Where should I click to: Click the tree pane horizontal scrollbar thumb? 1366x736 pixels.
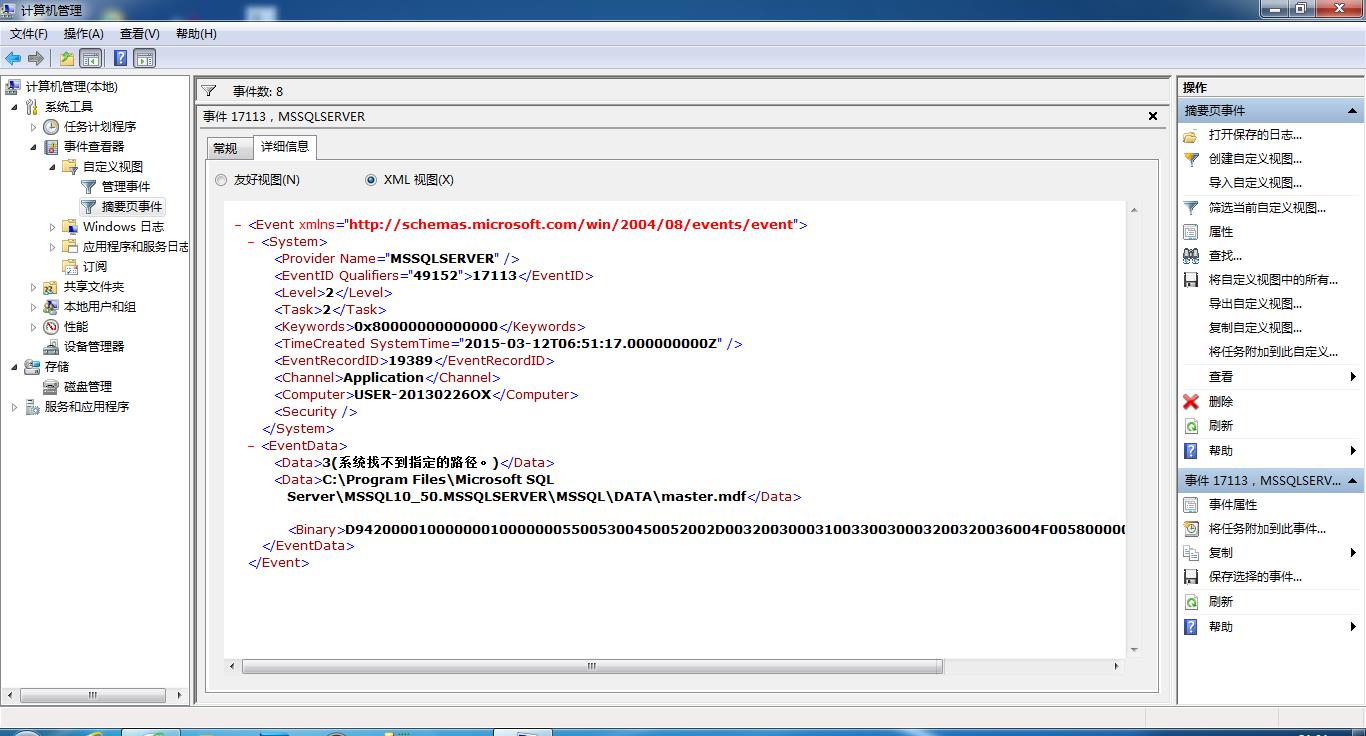(91, 695)
